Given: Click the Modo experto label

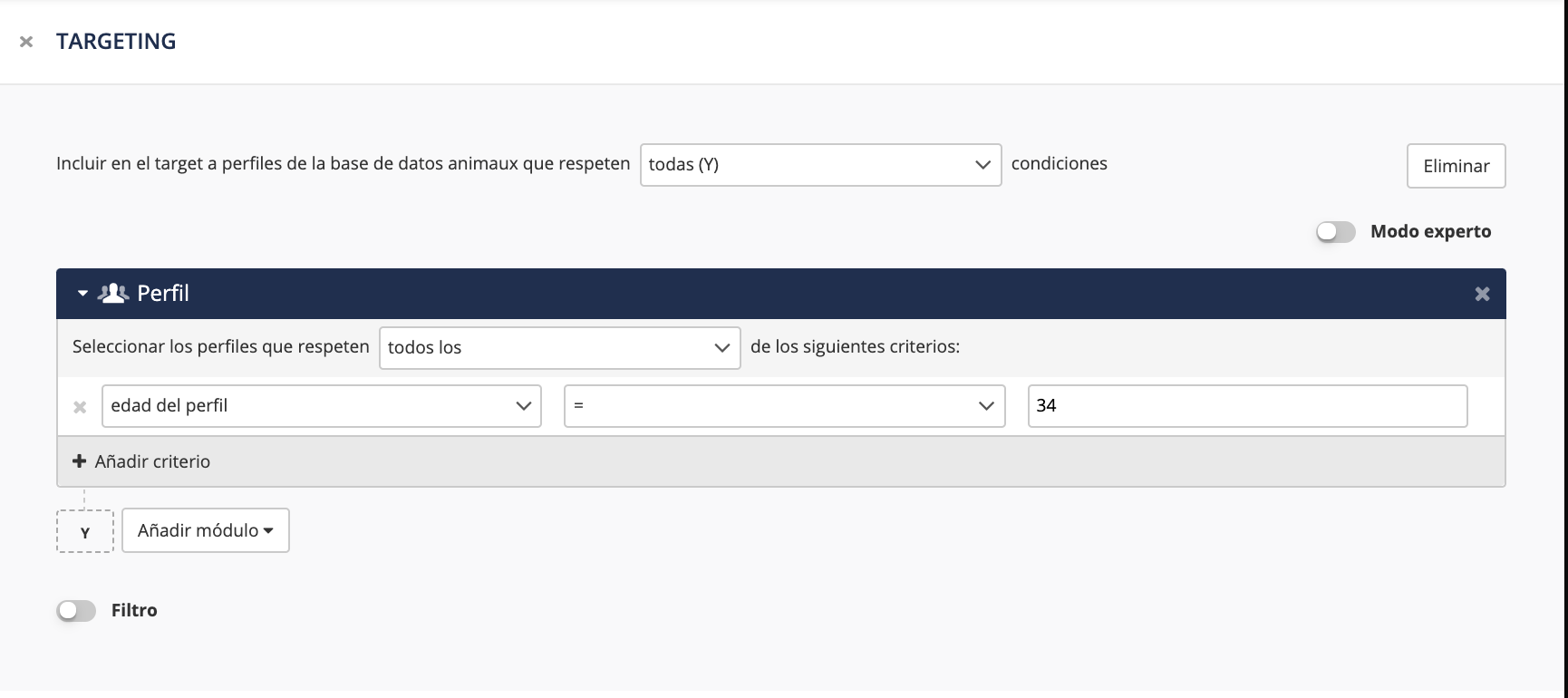Looking at the screenshot, I should (x=1430, y=231).
